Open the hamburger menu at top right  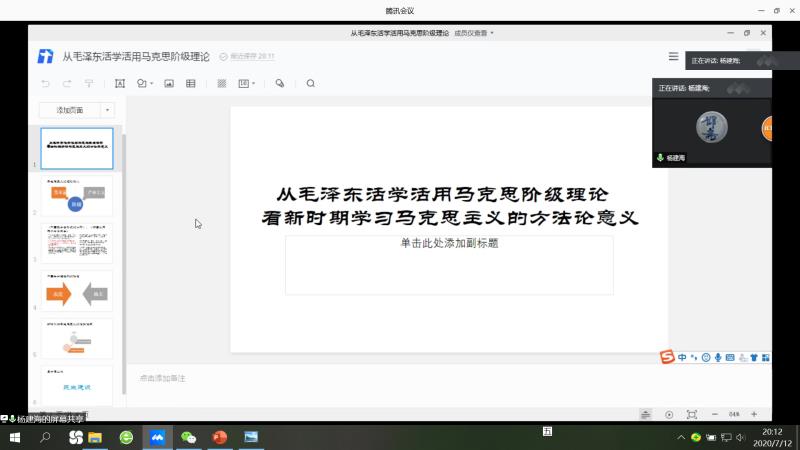click(673, 57)
